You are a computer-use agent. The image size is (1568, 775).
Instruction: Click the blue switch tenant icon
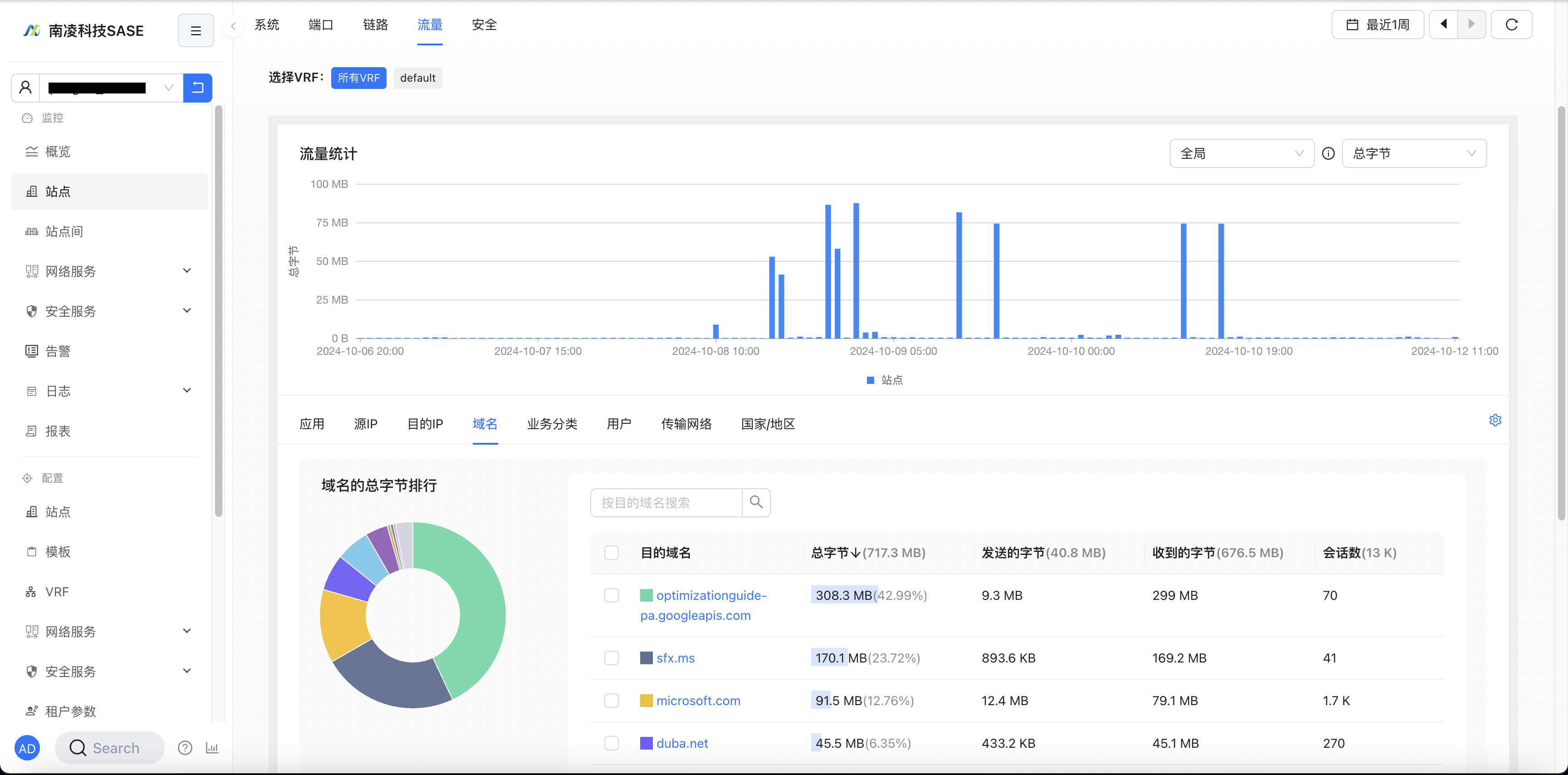pyautogui.click(x=198, y=88)
